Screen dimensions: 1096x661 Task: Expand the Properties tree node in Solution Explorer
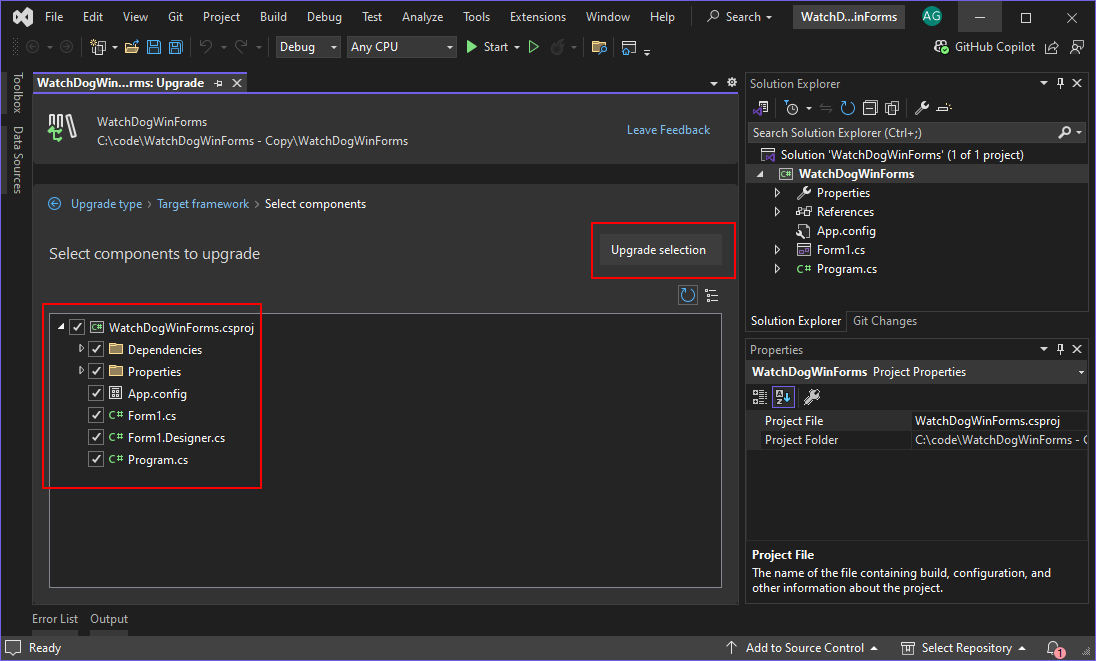pyautogui.click(x=779, y=192)
